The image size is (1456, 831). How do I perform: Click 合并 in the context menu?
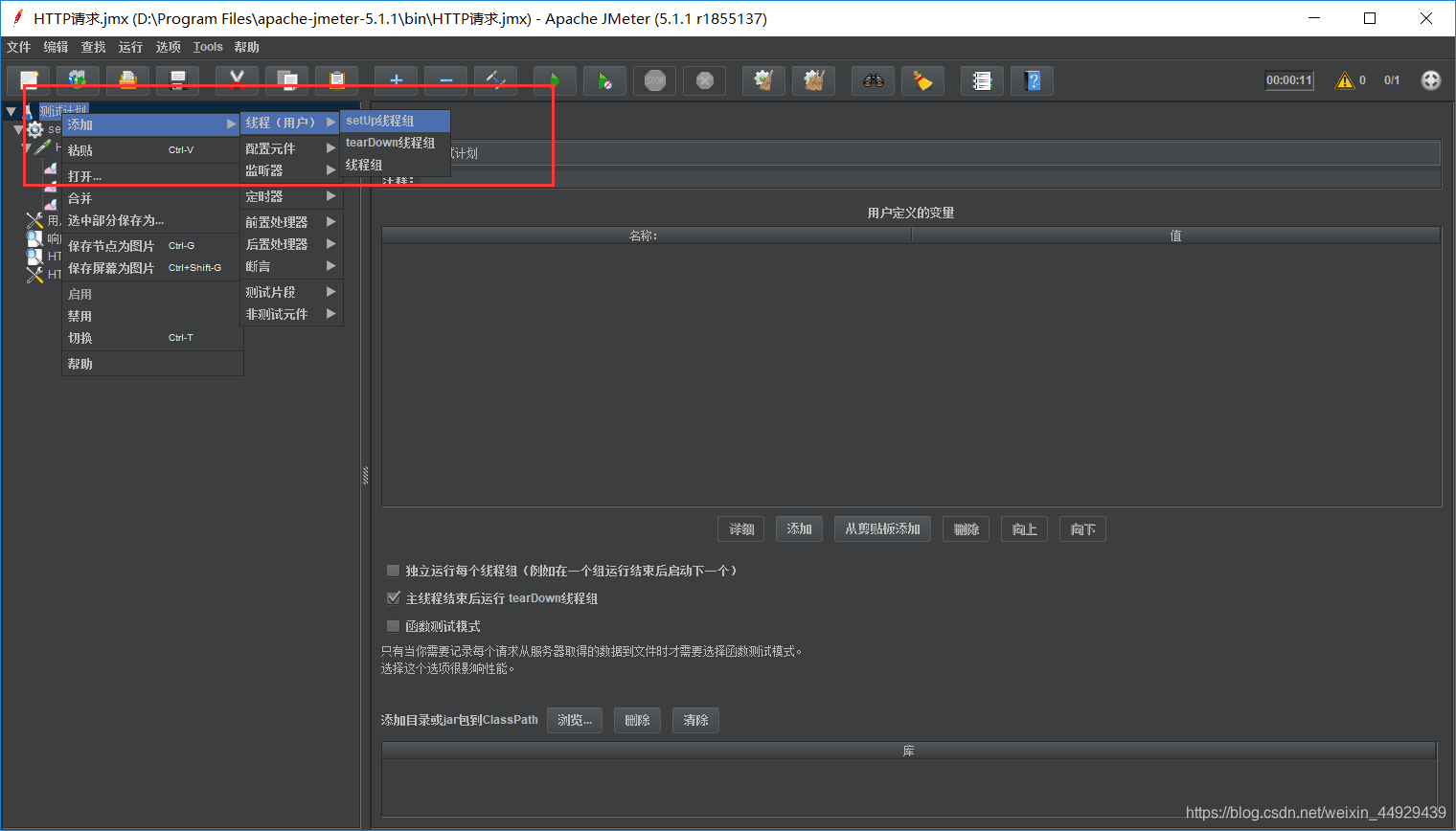151,198
